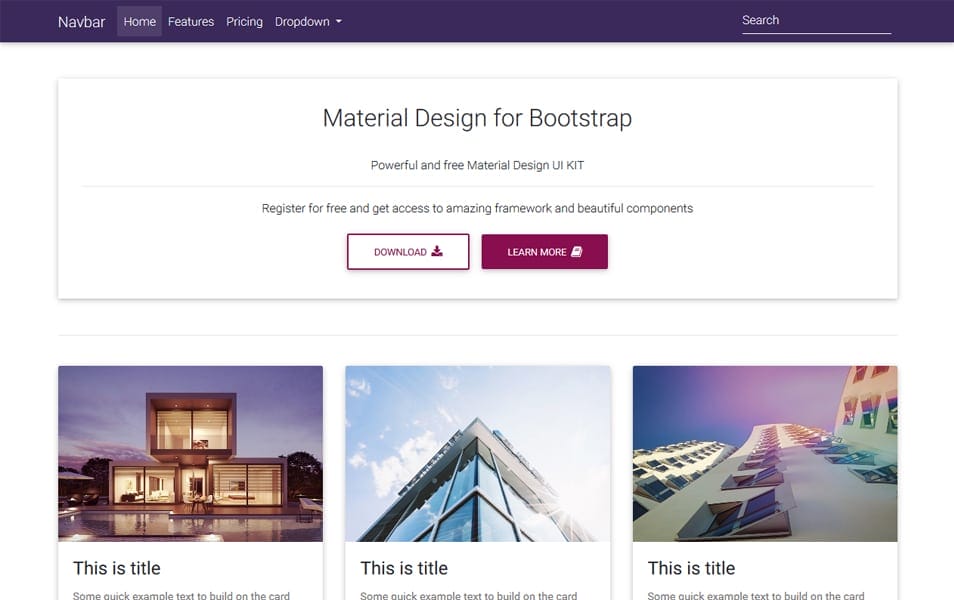Open the modern house photo
954x600 pixels.
tap(190, 453)
